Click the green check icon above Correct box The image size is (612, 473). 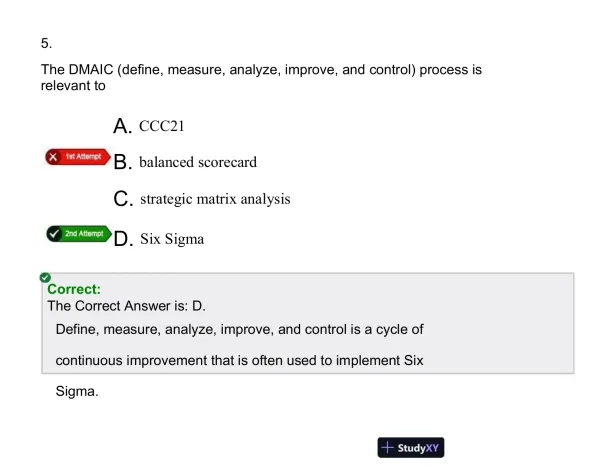coord(45,276)
